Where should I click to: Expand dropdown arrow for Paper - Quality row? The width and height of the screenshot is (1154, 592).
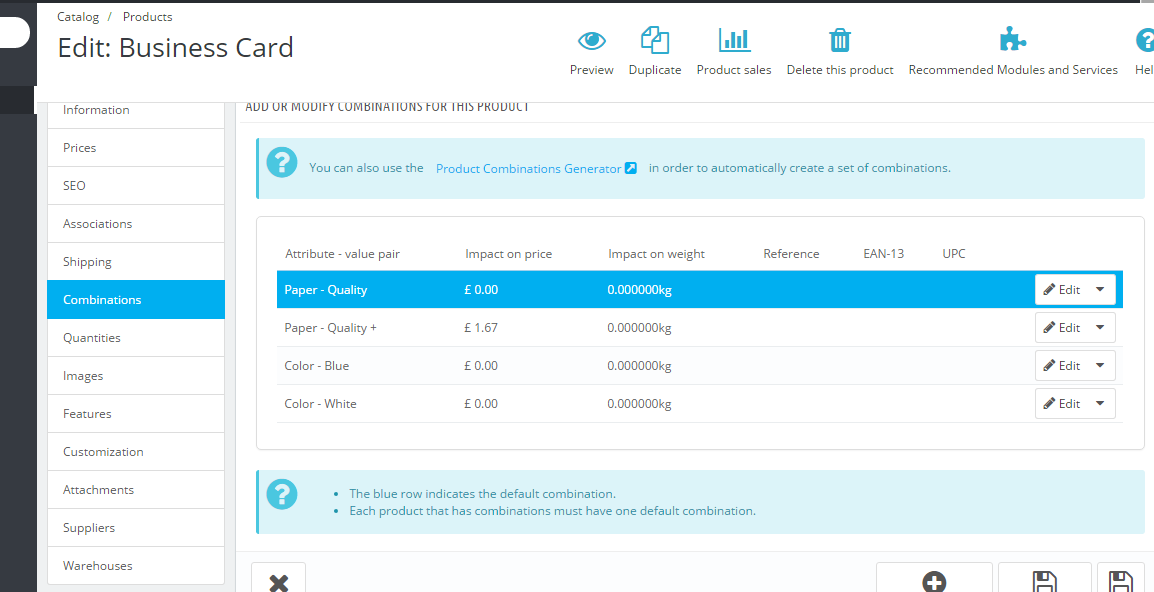pyautogui.click(x=1100, y=289)
